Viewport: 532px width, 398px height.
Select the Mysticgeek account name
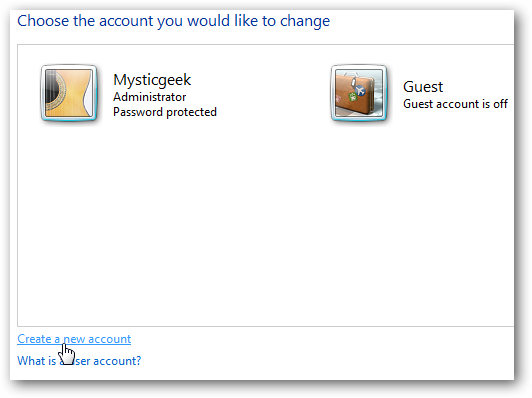click(x=152, y=80)
